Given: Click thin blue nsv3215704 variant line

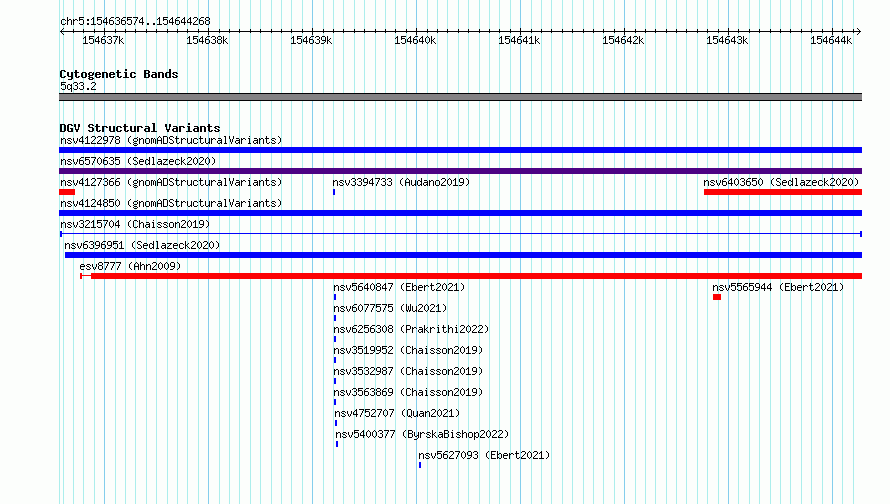Looking at the screenshot, I should [x=461, y=234].
